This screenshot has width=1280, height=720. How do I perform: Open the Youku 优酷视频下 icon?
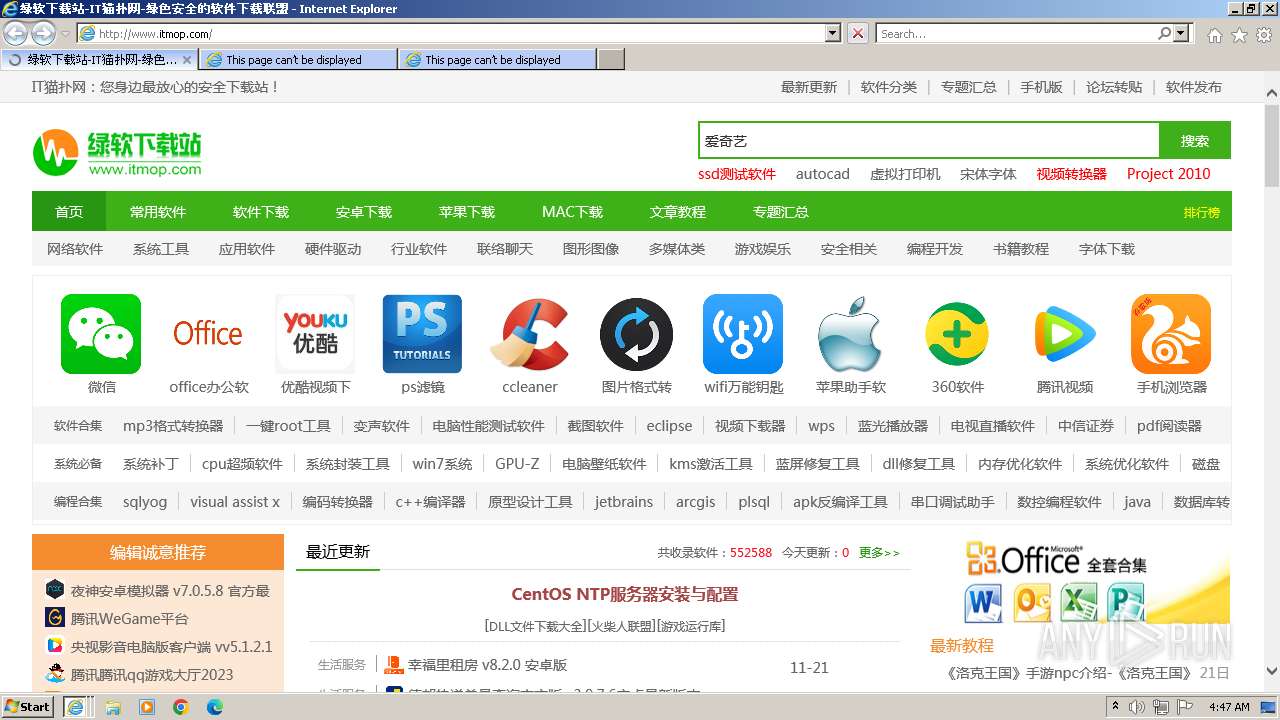(315, 334)
